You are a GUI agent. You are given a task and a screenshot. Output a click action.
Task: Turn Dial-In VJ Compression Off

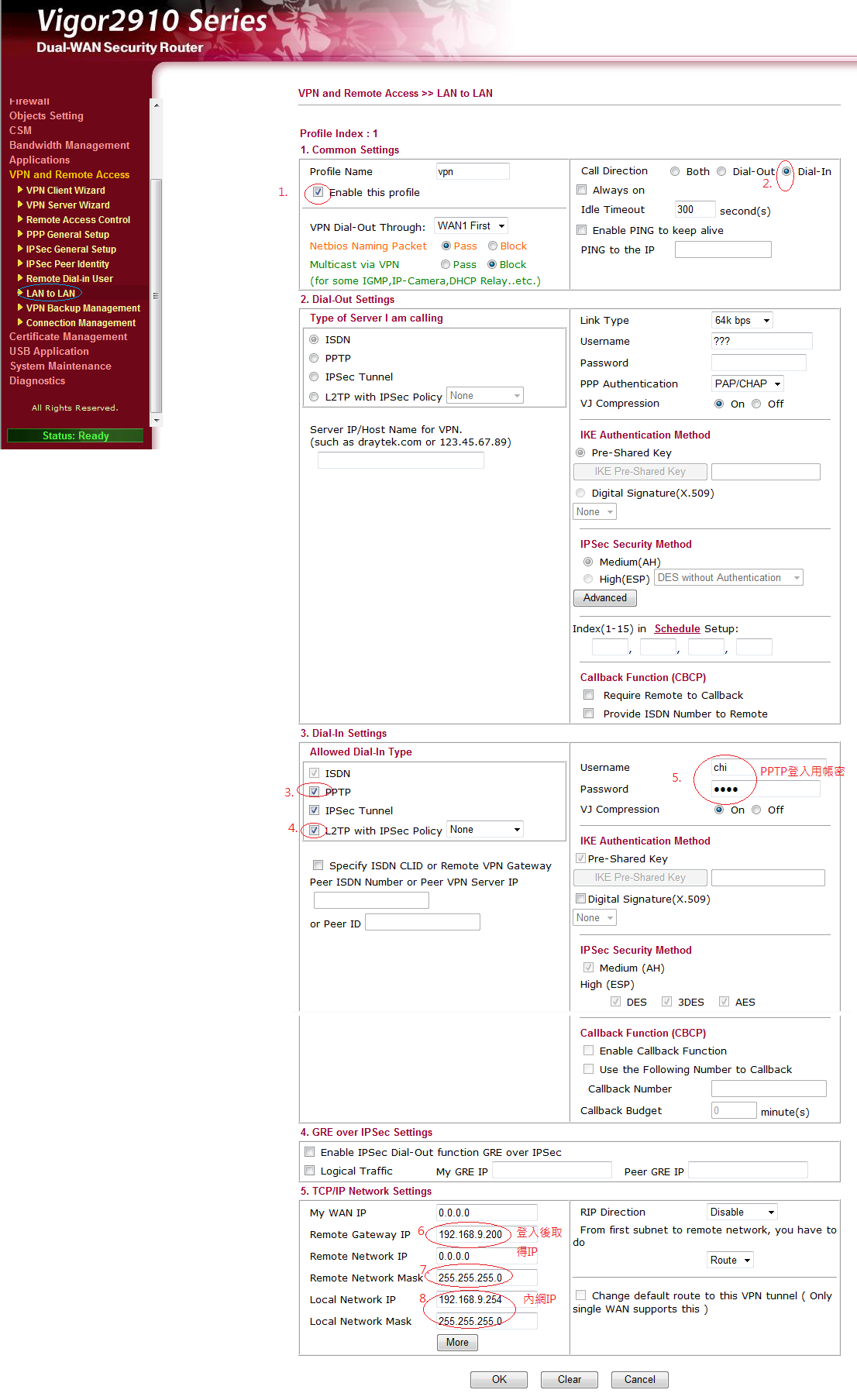click(x=756, y=810)
